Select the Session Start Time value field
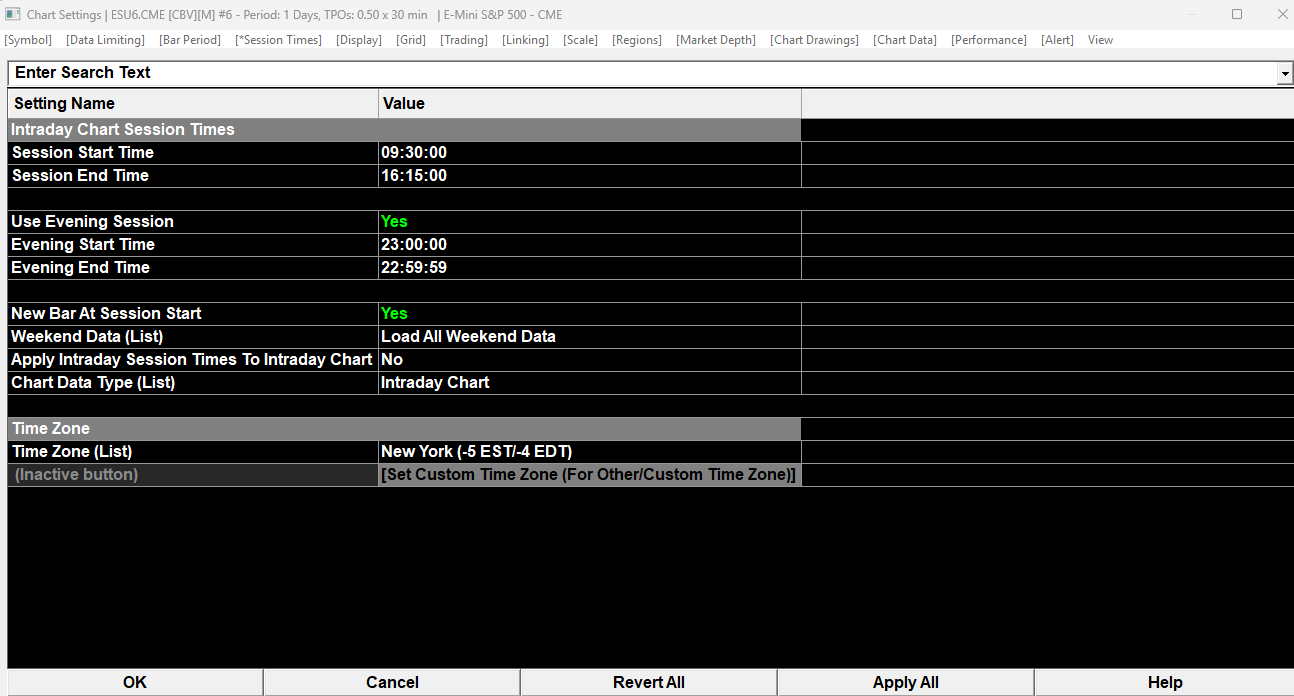This screenshot has width=1294, height=696. coord(590,153)
